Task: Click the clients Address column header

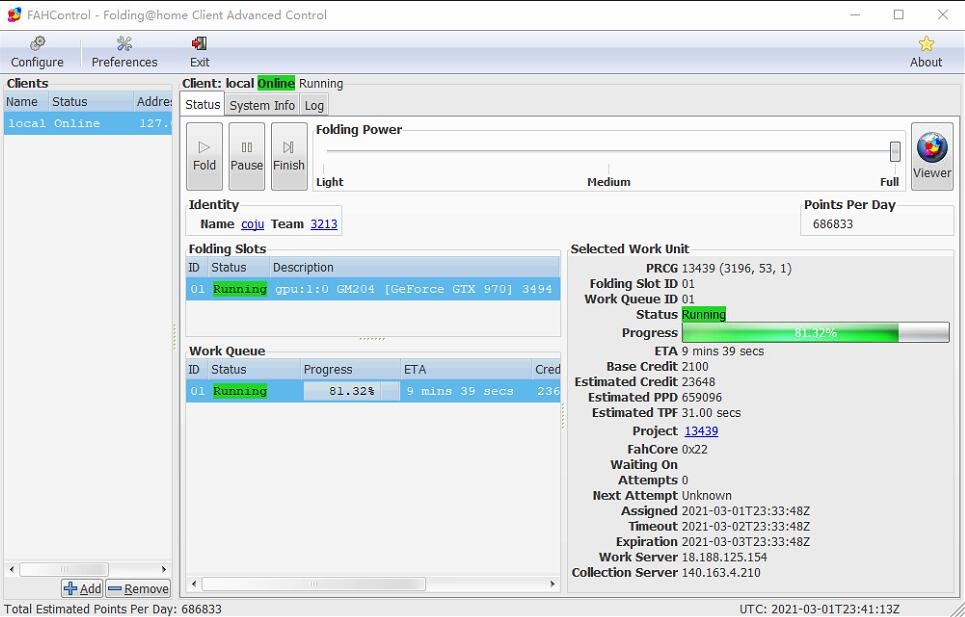Action: coord(153,102)
